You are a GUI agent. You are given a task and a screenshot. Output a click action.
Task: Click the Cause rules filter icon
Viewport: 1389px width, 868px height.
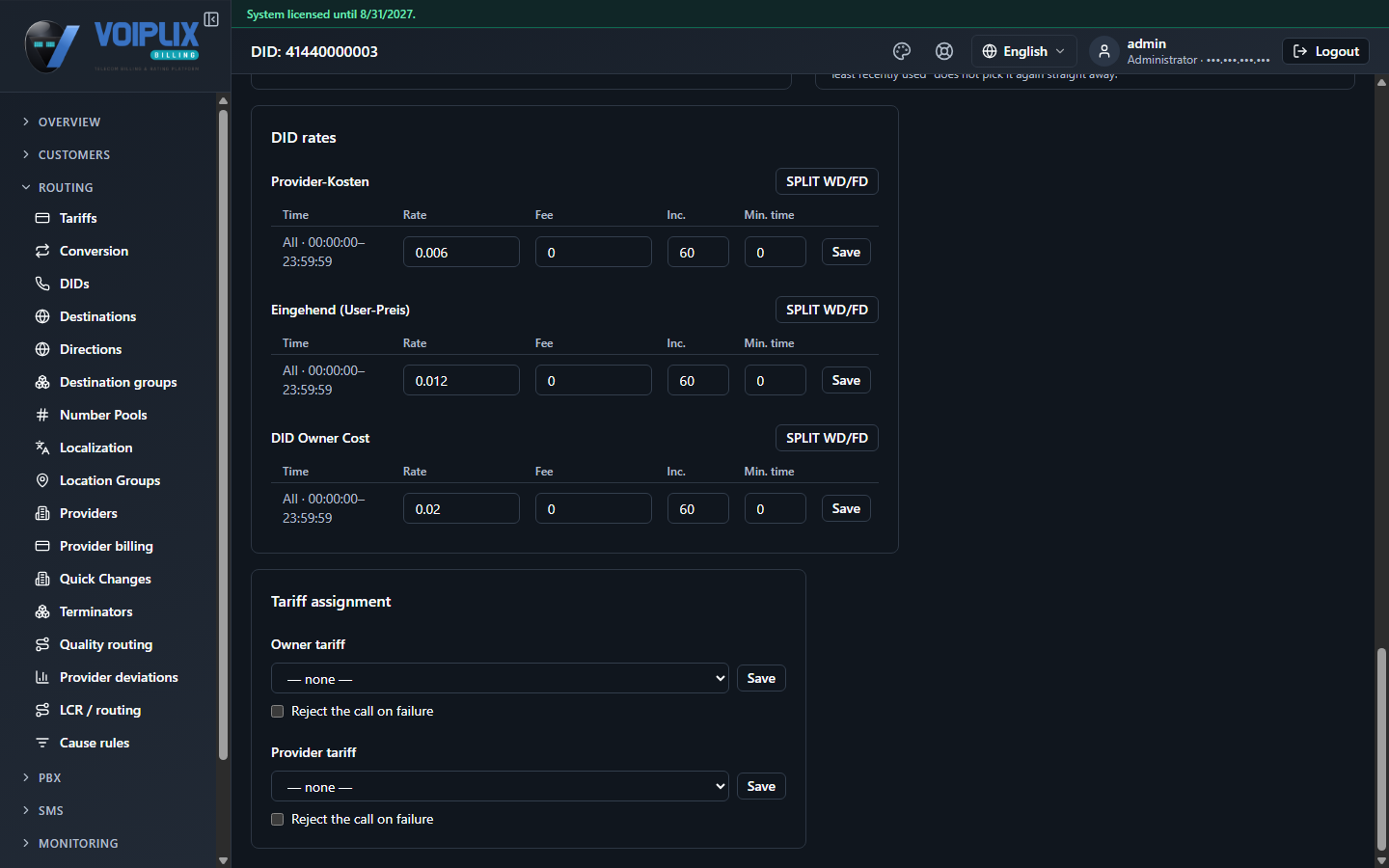coord(42,743)
